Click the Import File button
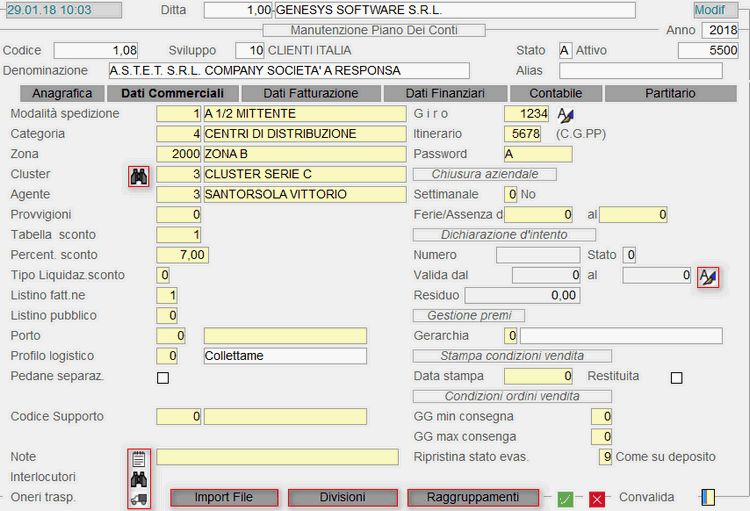This screenshot has height=511, width=750. pyautogui.click(x=223, y=497)
